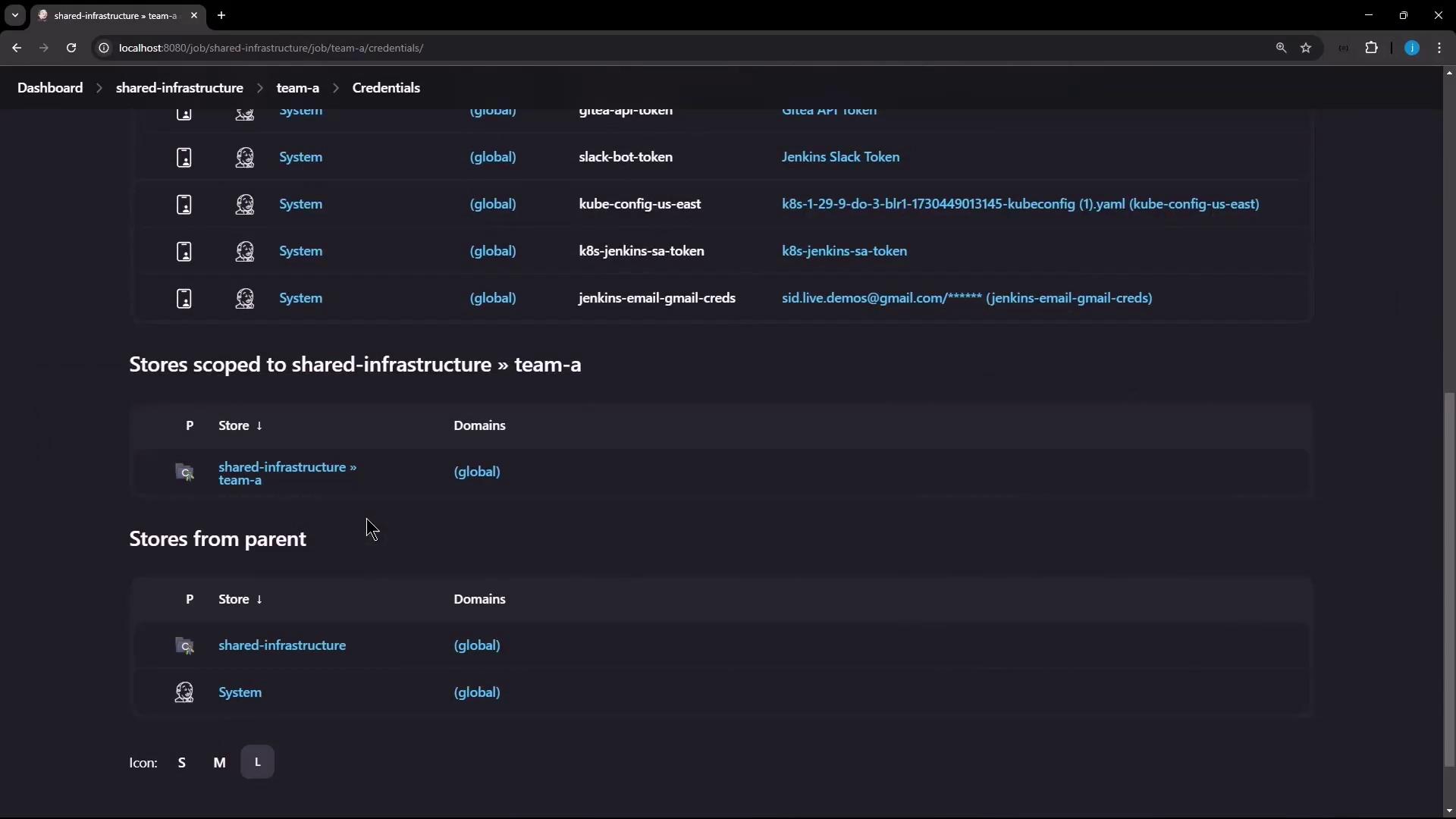Open Credentials breadcrumb

(x=386, y=88)
